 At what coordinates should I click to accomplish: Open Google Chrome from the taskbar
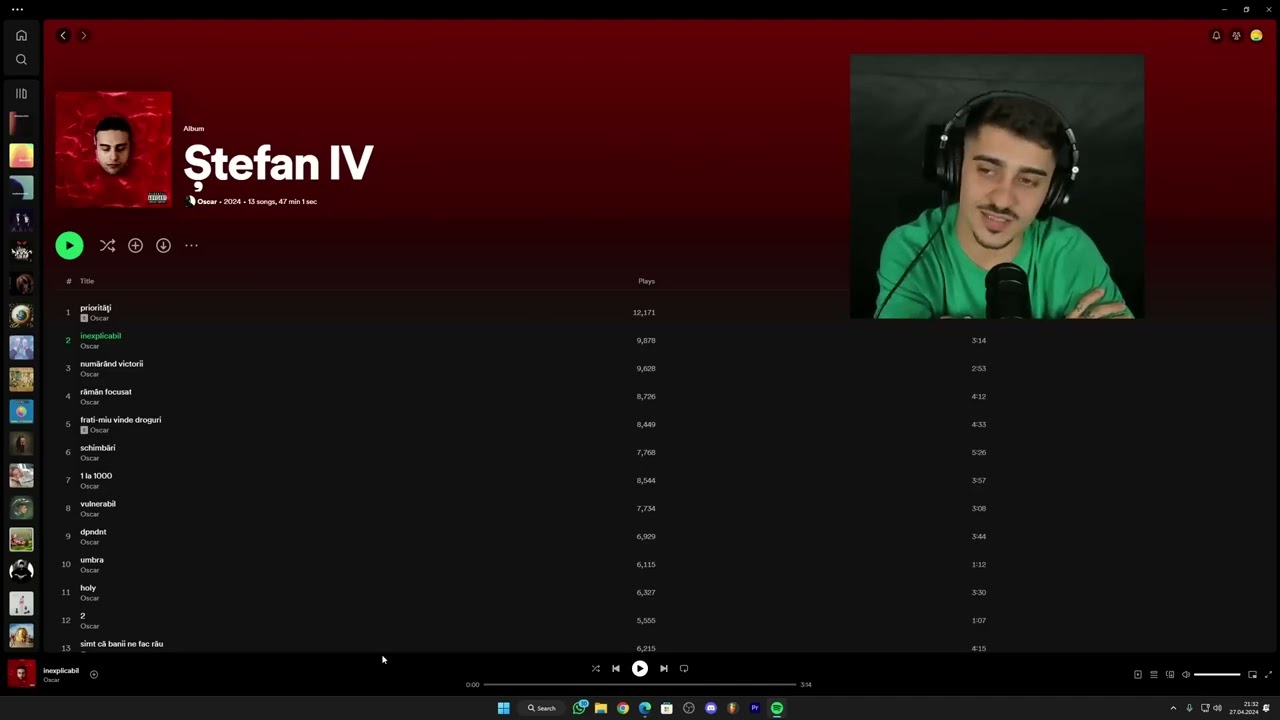coord(623,708)
